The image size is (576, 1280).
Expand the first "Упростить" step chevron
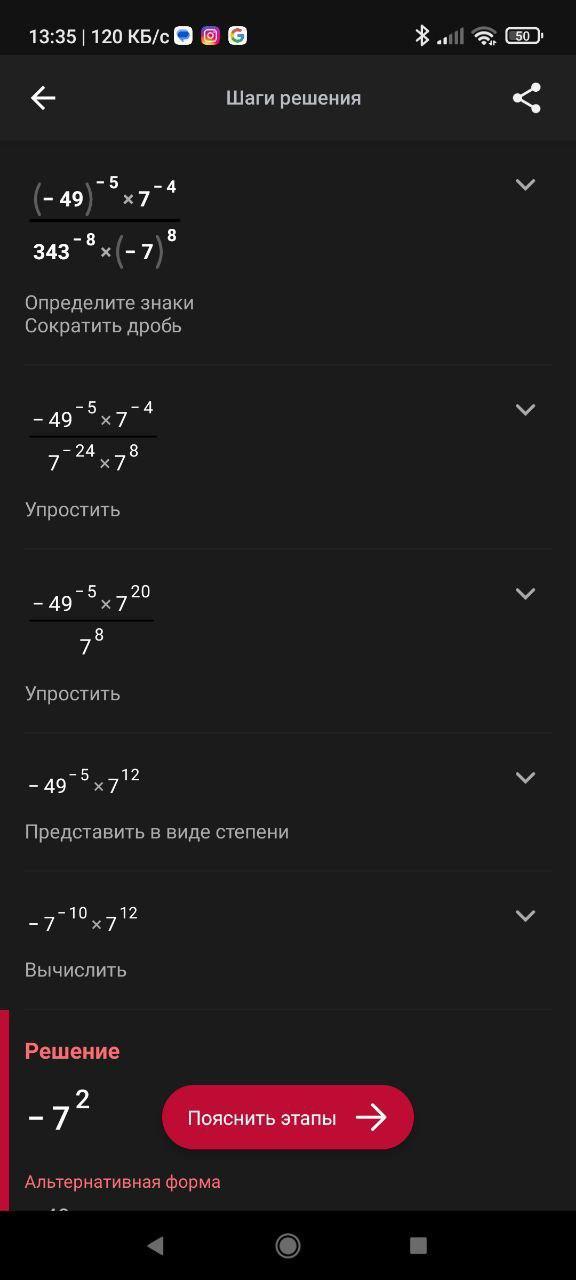pyautogui.click(x=525, y=410)
